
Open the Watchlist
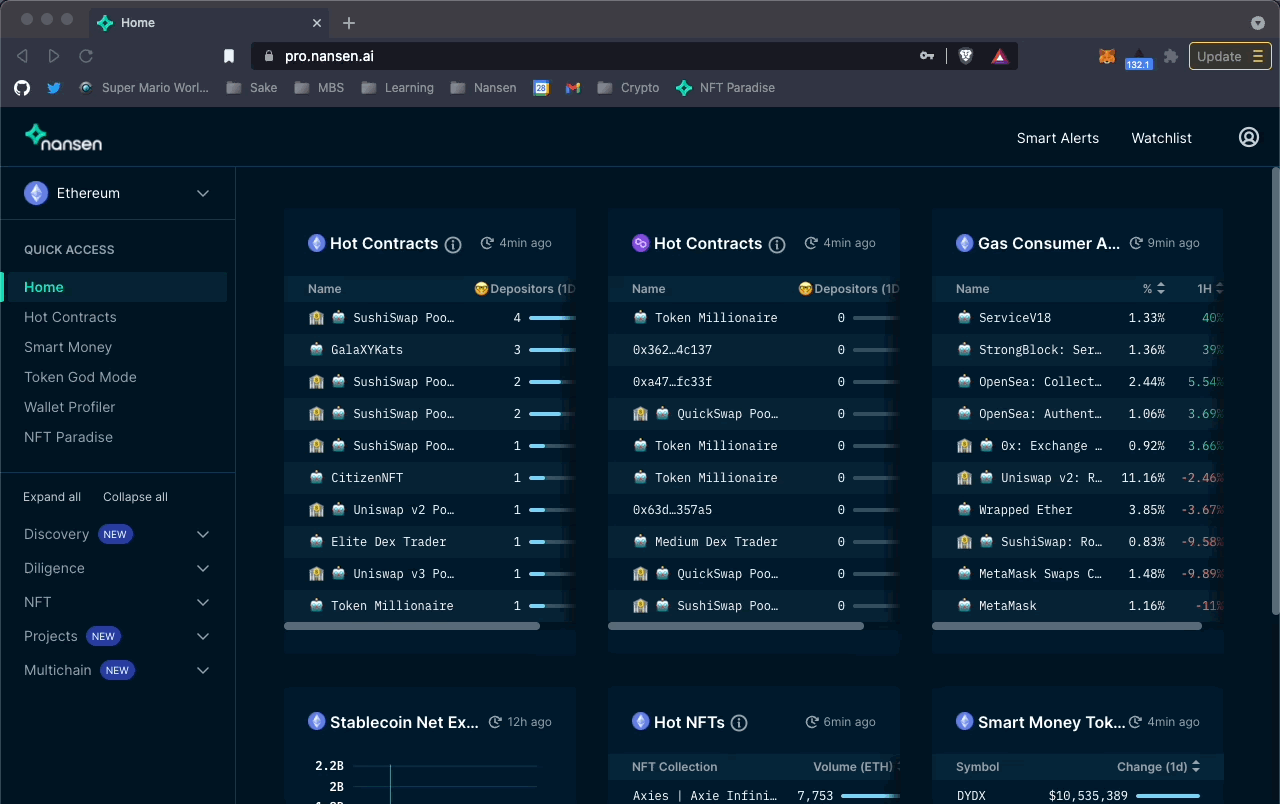tap(1161, 138)
